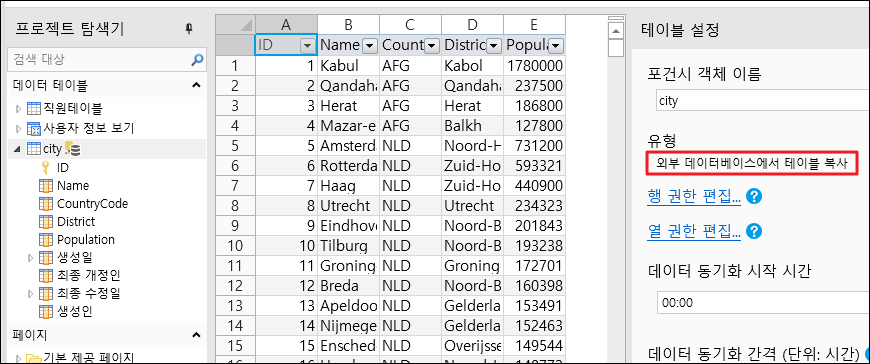
Task: Select the 사용자 정보 보기 view icon
Action: (x=34, y=129)
